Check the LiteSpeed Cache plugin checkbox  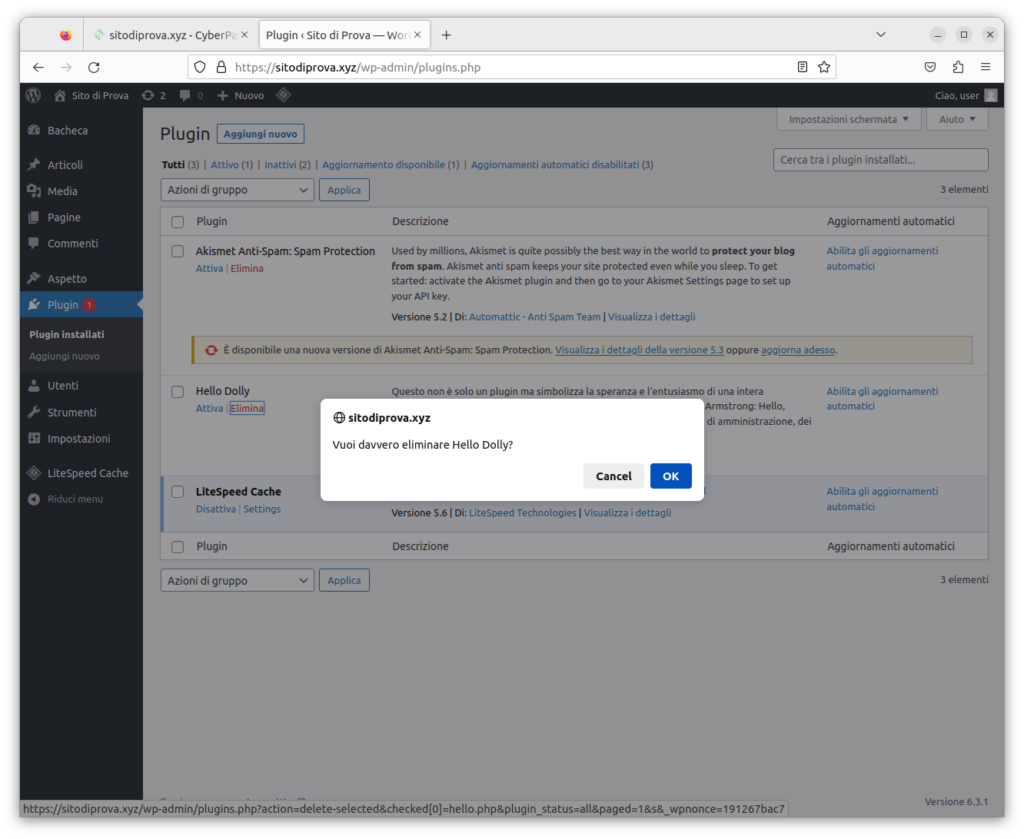click(x=178, y=492)
